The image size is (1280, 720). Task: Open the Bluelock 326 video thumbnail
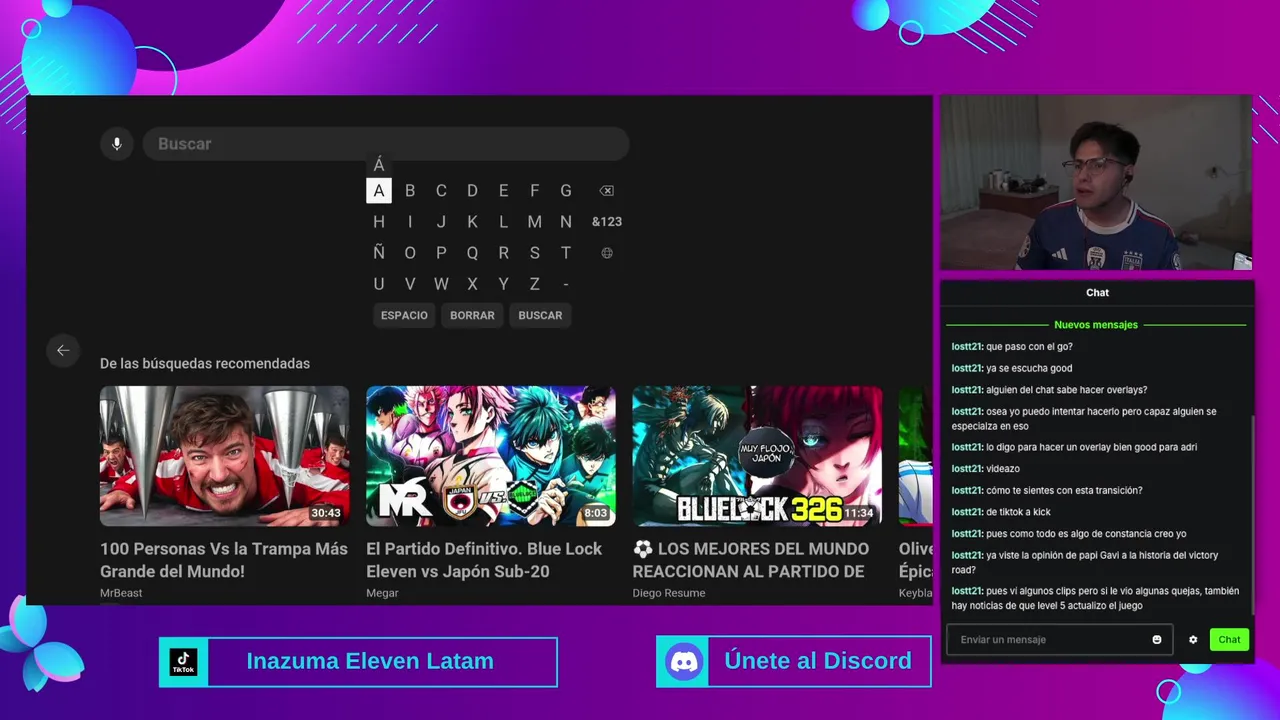[757, 456]
